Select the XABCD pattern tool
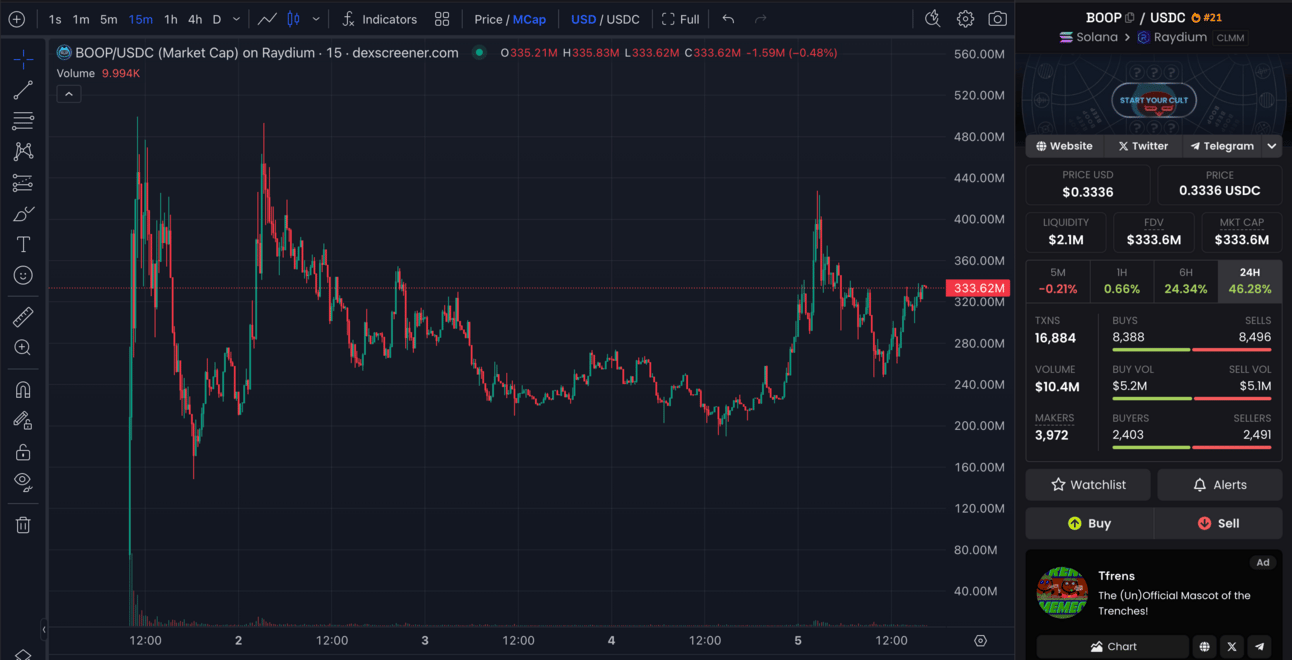 pos(23,152)
